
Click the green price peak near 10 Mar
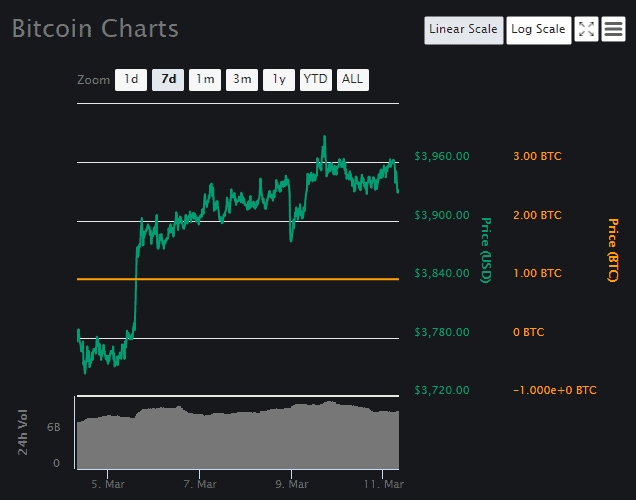(x=324, y=140)
